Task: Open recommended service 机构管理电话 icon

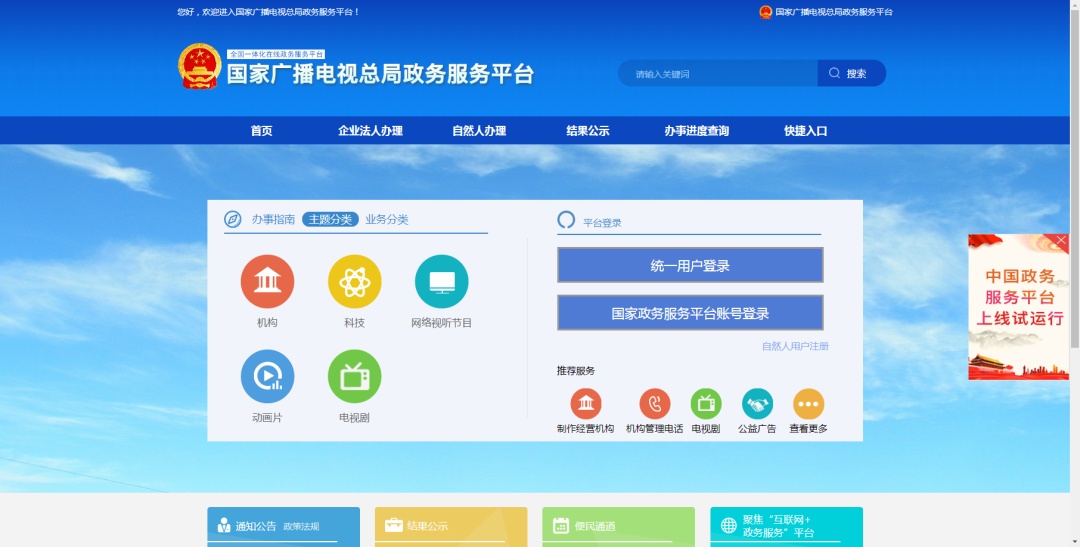Action: click(x=654, y=404)
